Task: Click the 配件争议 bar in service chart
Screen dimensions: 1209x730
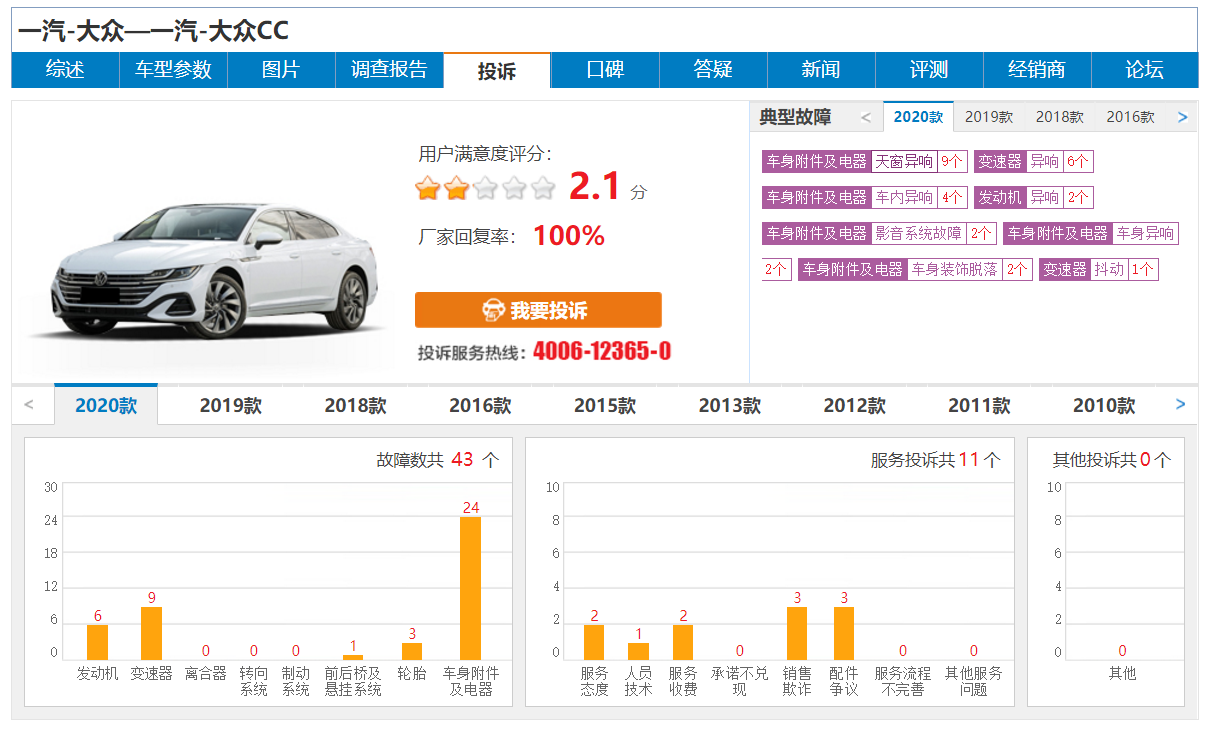Action: (844, 633)
